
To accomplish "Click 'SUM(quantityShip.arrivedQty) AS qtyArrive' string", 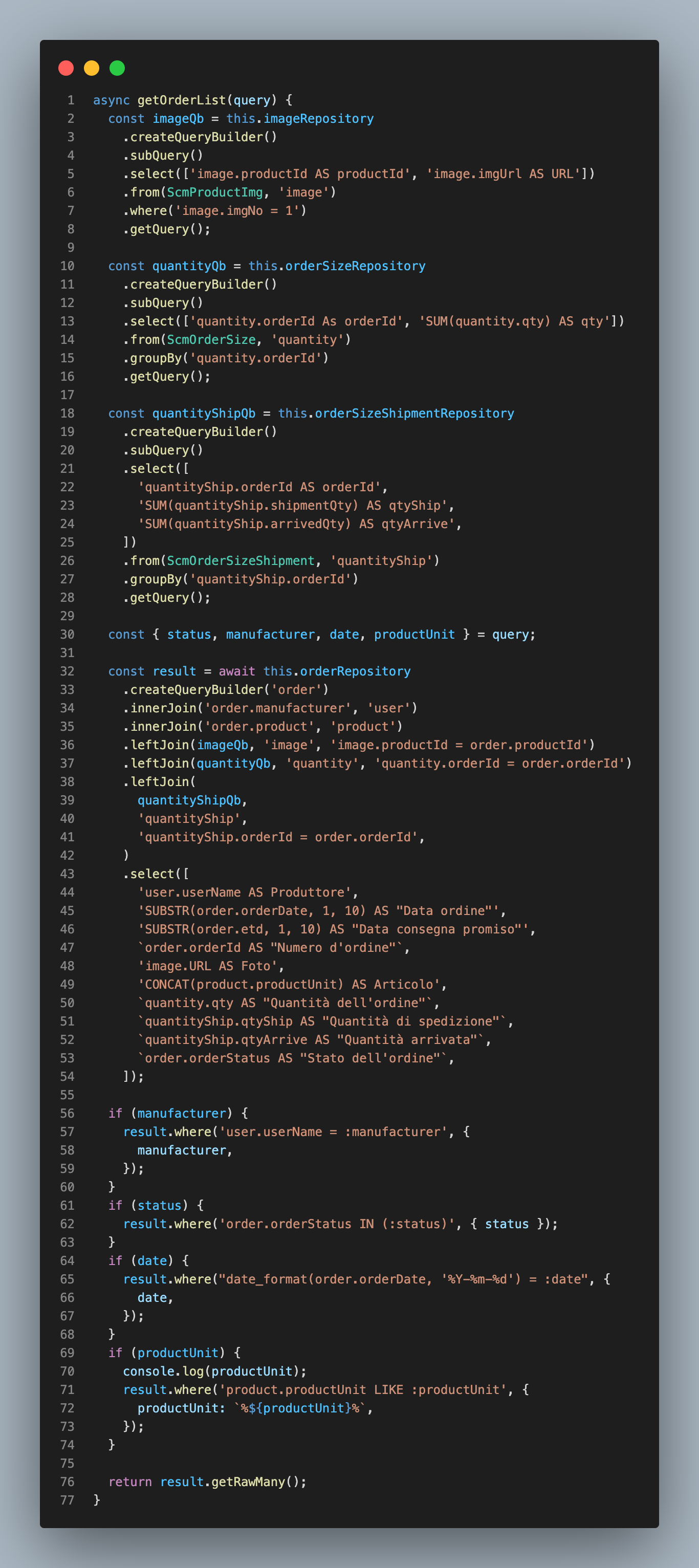I will click(x=296, y=524).
